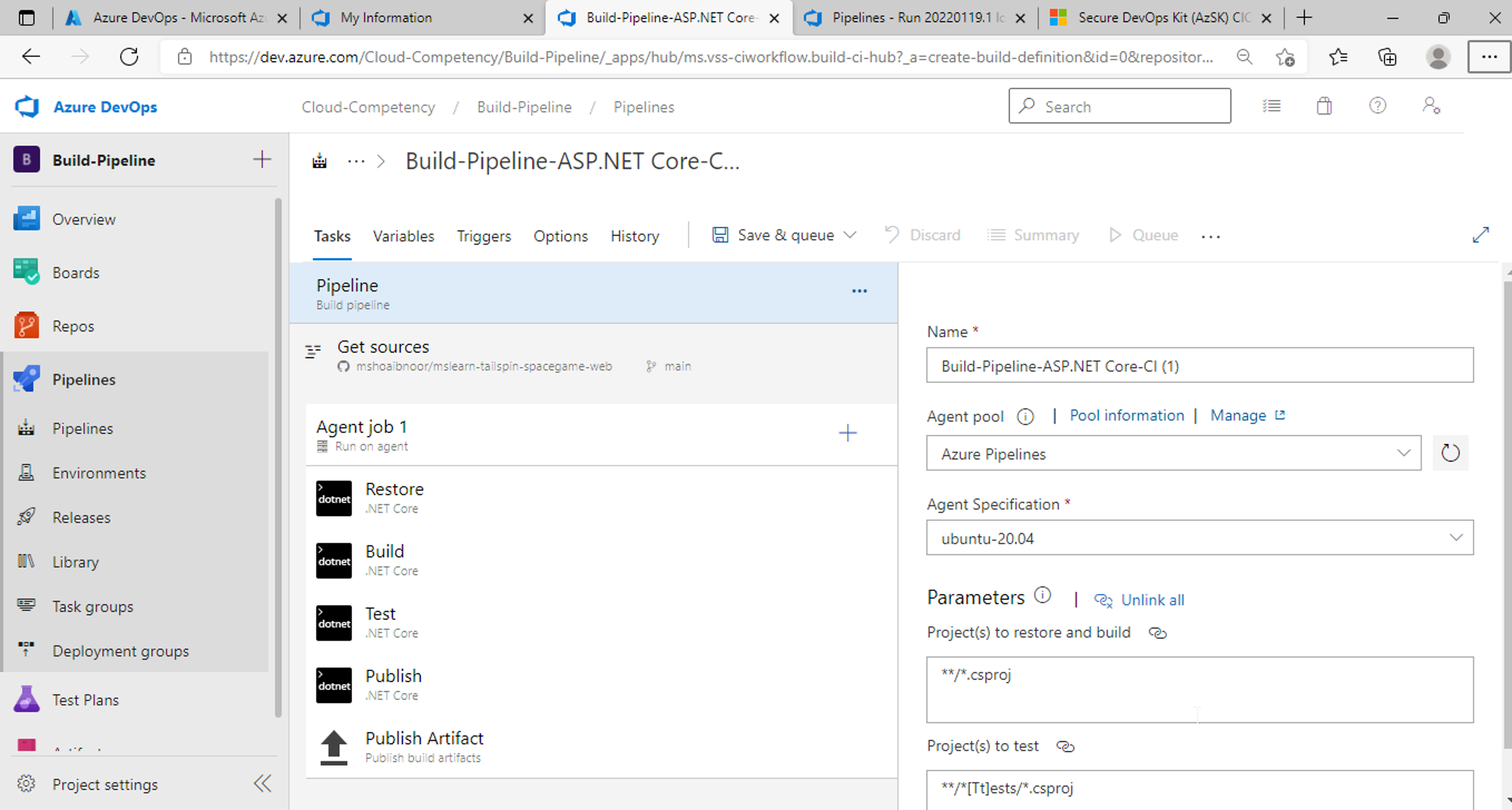
Task: Click the pipeline breadcrumb icon
Action: [319, 161]
